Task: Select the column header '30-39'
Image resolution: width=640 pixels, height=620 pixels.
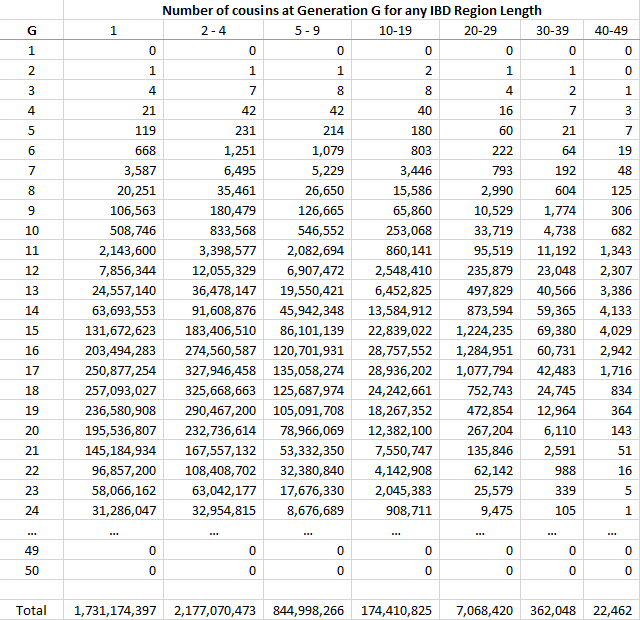Action: coord(552,30)
